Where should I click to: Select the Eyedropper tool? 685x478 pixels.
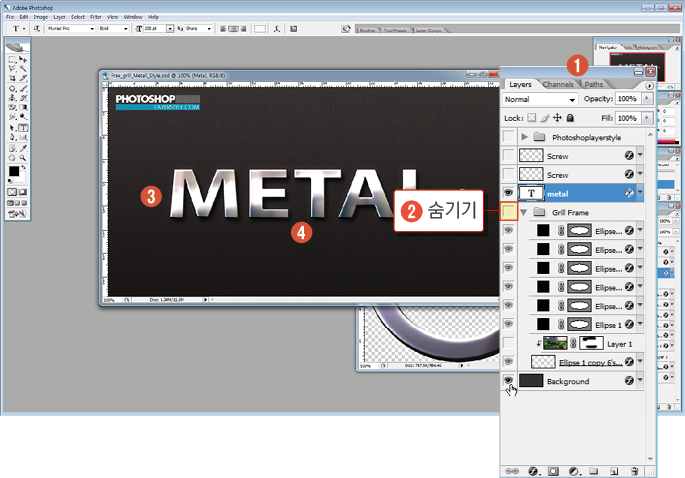[x=23, y=148]
